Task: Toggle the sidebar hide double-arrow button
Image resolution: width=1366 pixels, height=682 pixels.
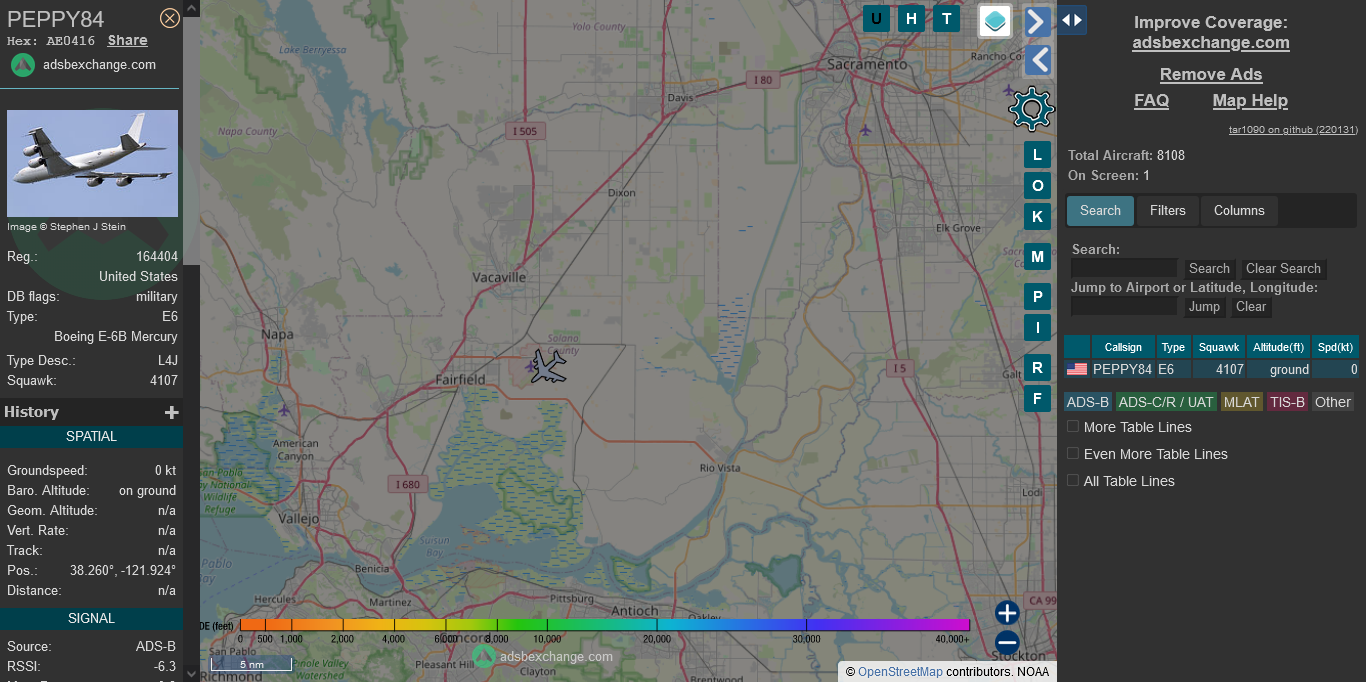Action: pos(1072,20)
